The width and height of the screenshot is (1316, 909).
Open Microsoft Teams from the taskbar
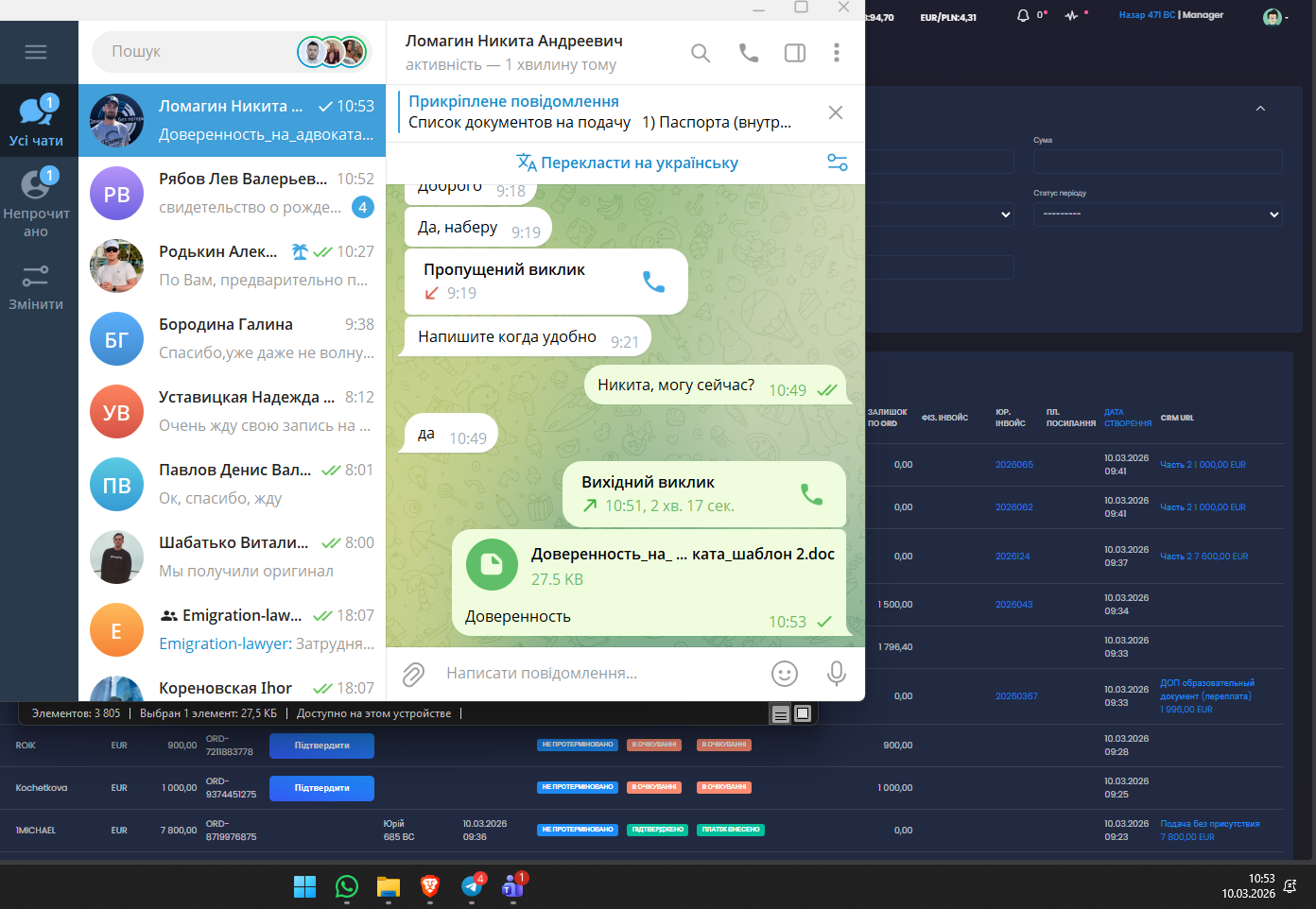[x=513, y=886]
